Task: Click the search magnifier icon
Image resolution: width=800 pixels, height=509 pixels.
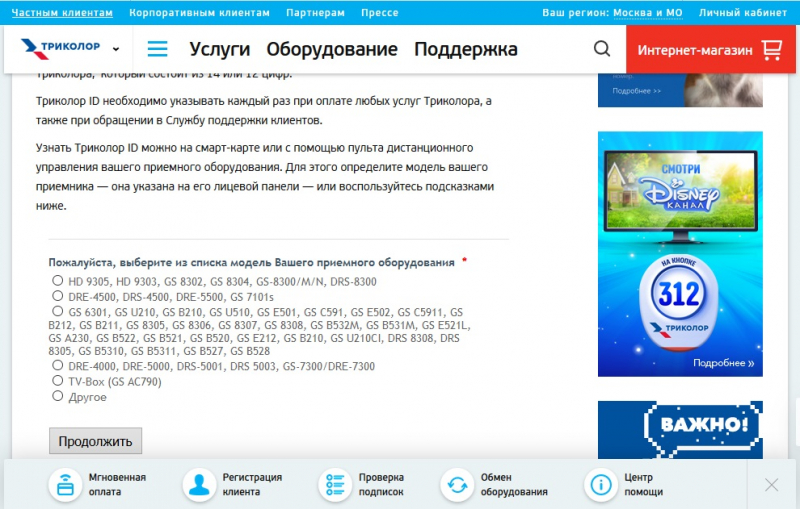Action: [x=602, y=49]
